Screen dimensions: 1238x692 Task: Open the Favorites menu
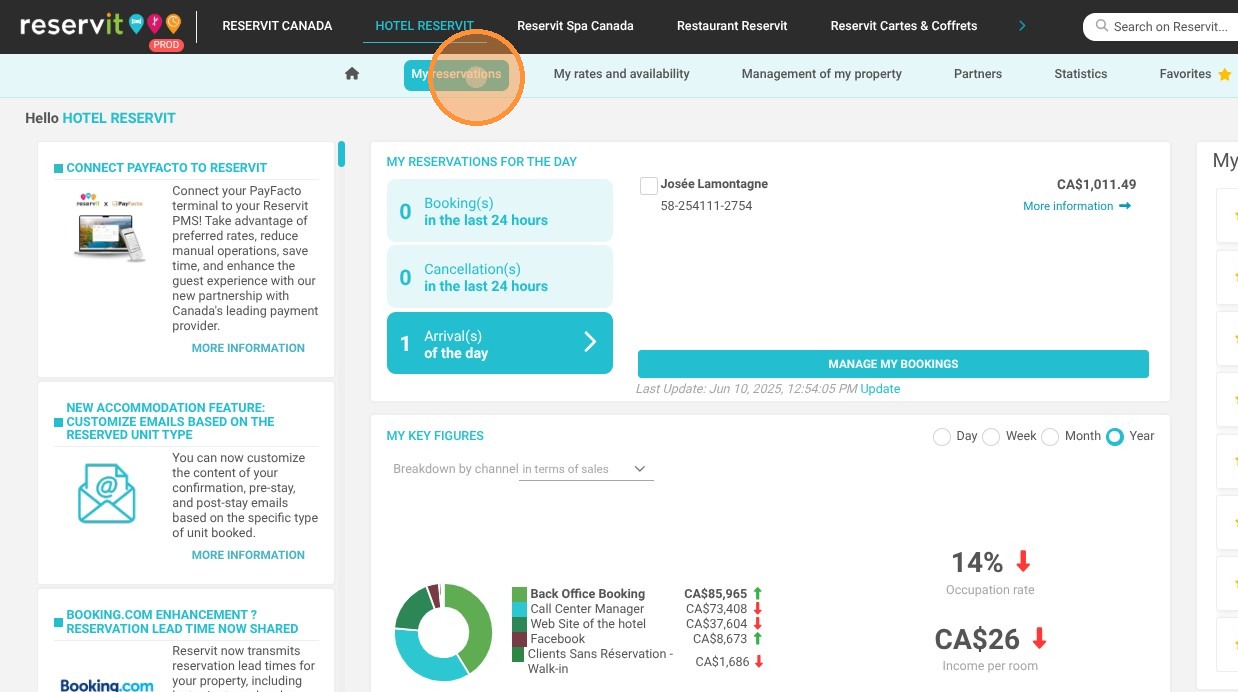click(1185, 74)
